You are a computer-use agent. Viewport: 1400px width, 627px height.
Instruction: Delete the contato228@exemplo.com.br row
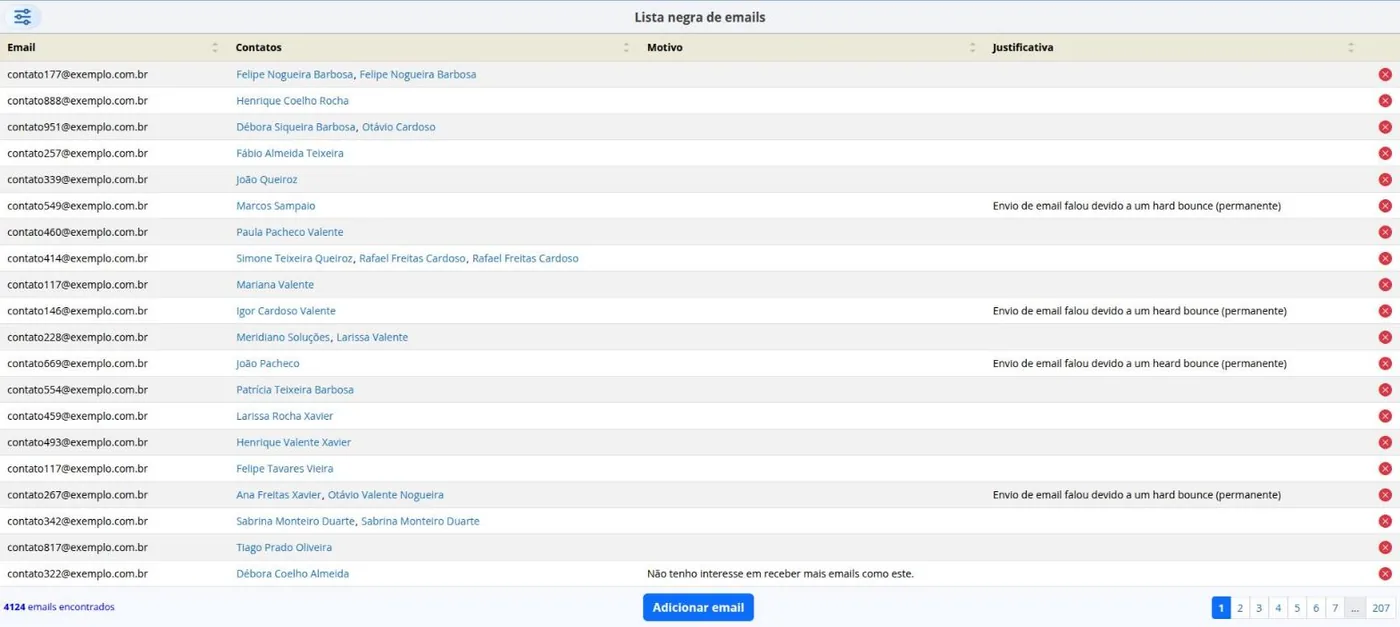point(1385,338)
